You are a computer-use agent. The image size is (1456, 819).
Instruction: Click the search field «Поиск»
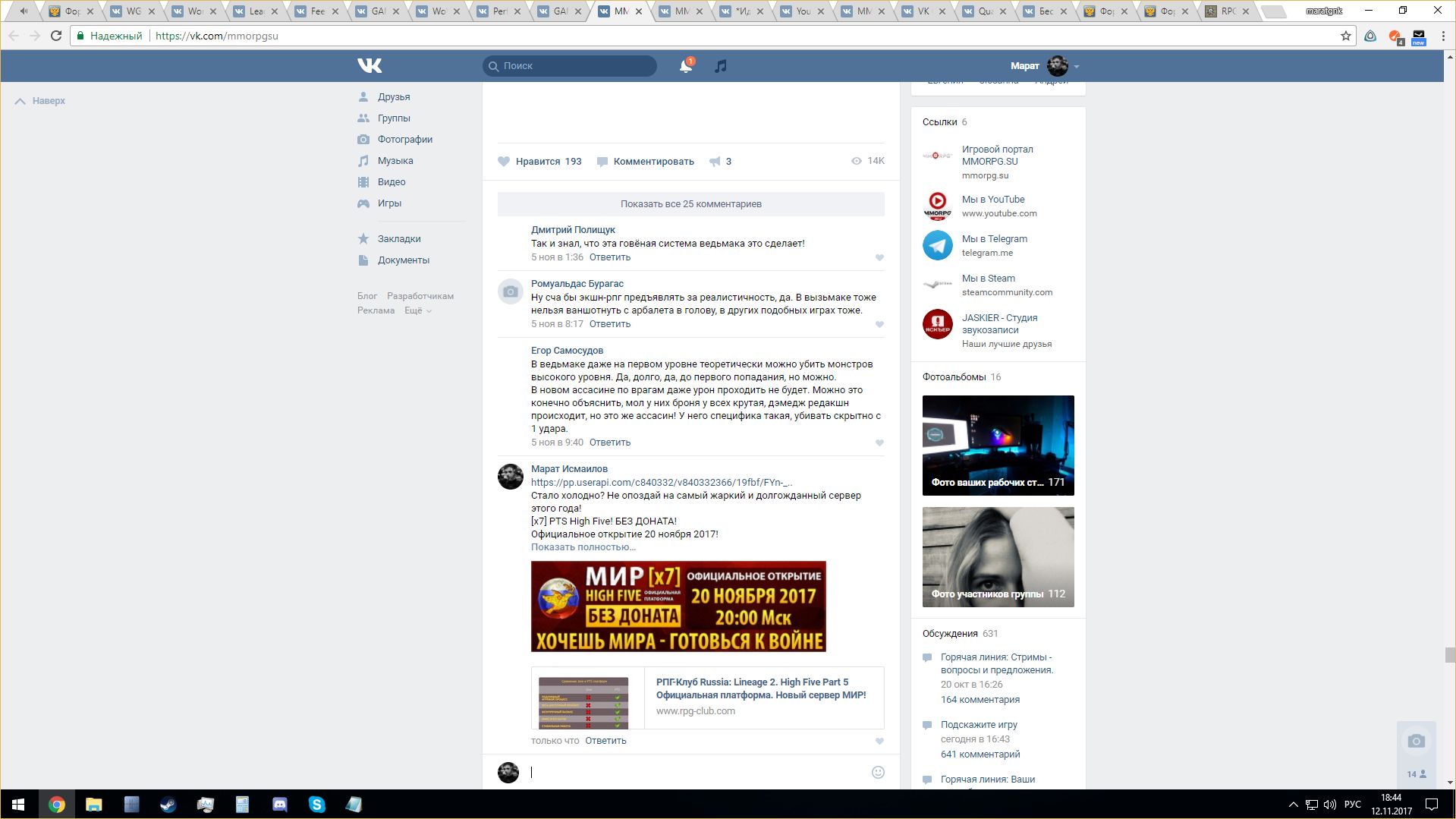tap(570, 66)
